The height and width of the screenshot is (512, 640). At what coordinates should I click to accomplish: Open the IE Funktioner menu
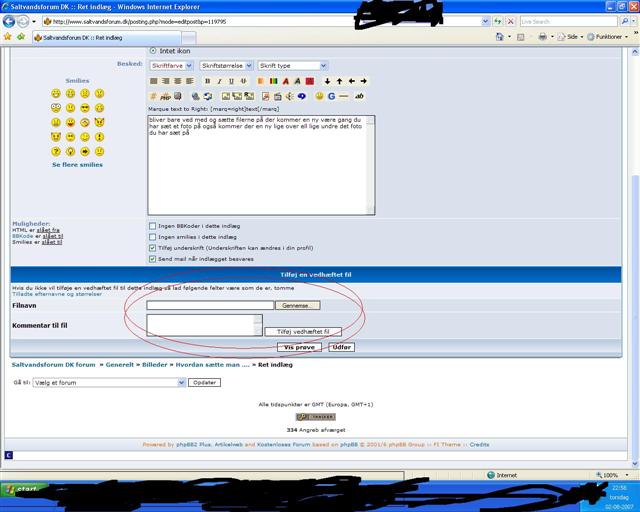pos(608,37)
